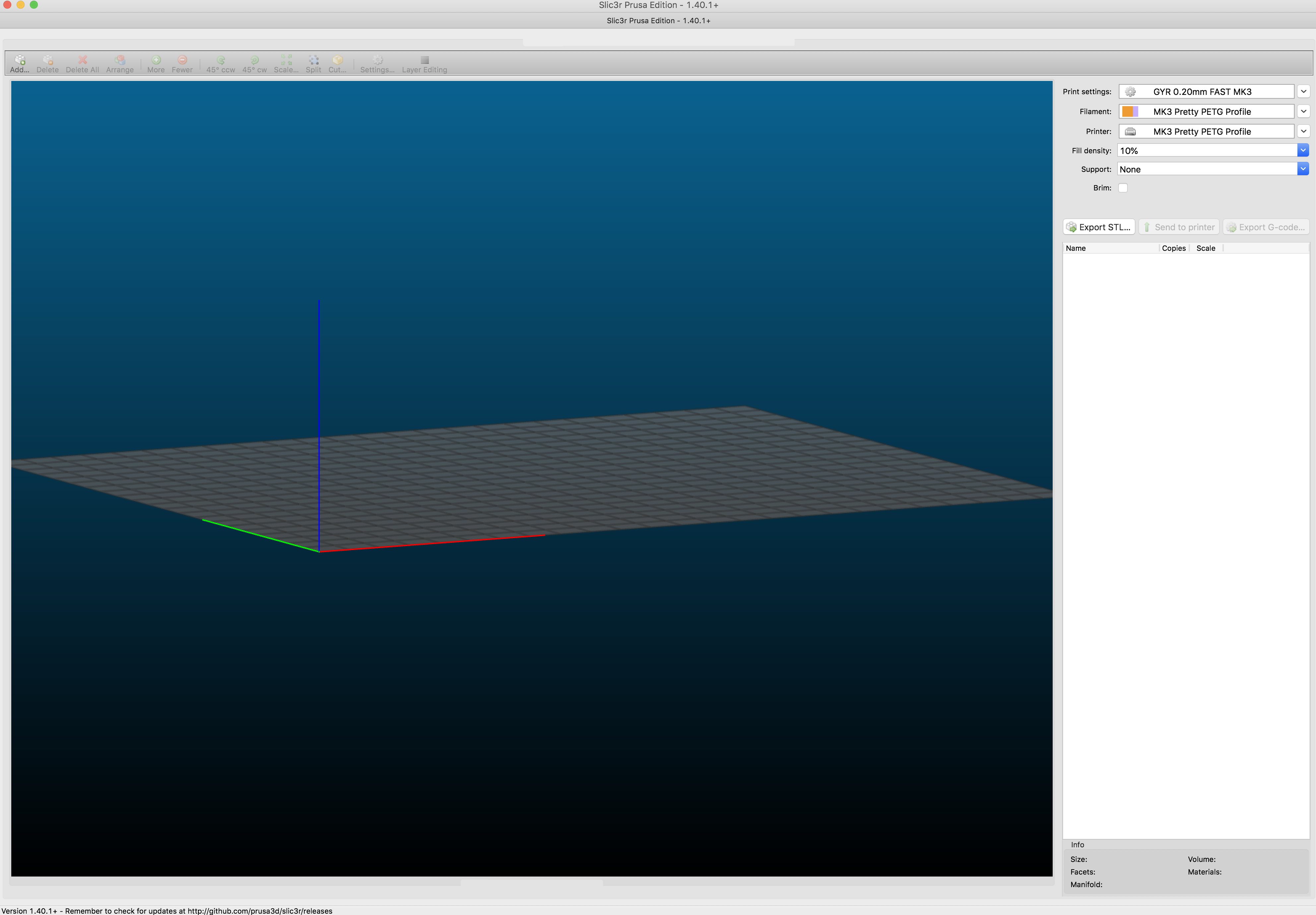The image size is (1316, 915).
Task: Rotate 45° cw using toolbar icon
Action: (254, 64)
